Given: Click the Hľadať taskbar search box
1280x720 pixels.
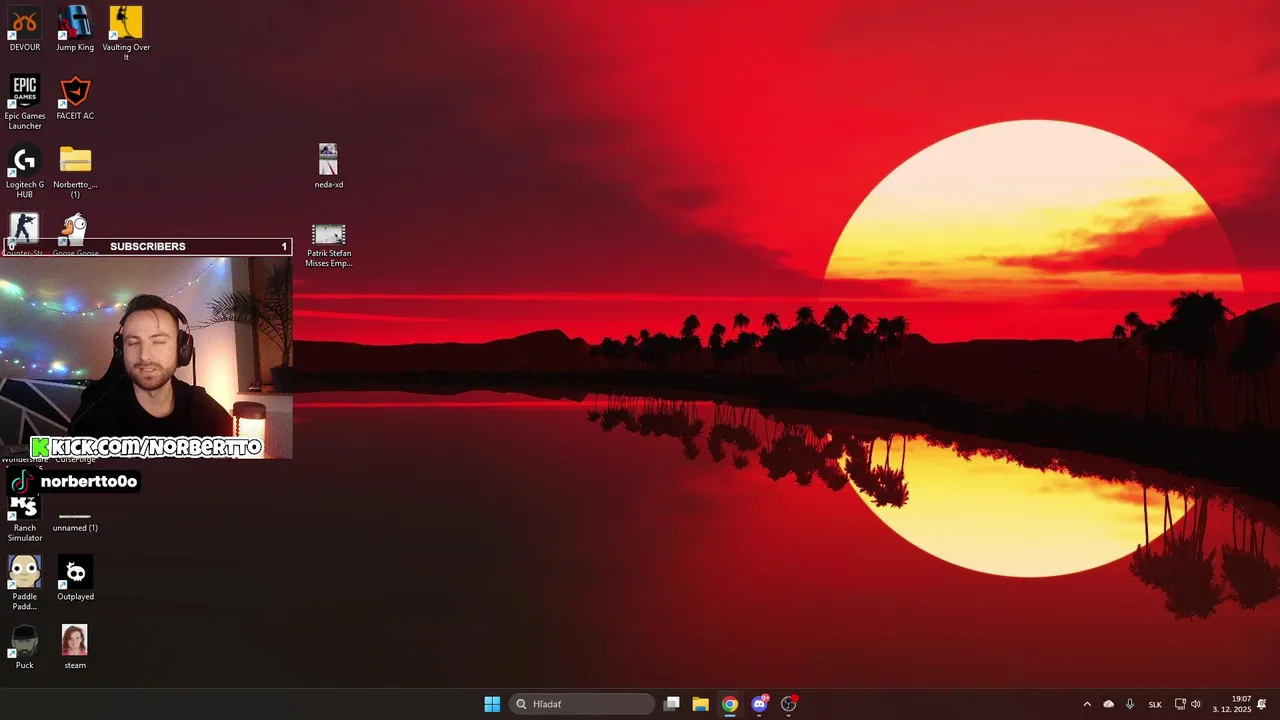Looking at the screenshot, I should [x=582, y=704].
